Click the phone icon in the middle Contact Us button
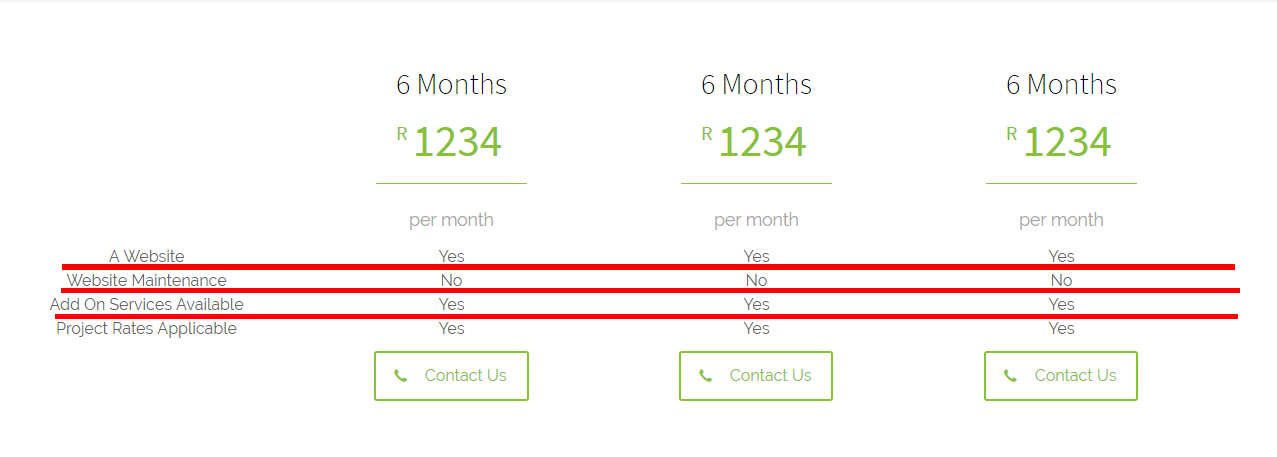Screen dimensions: 1277x457 coord(706,376)
